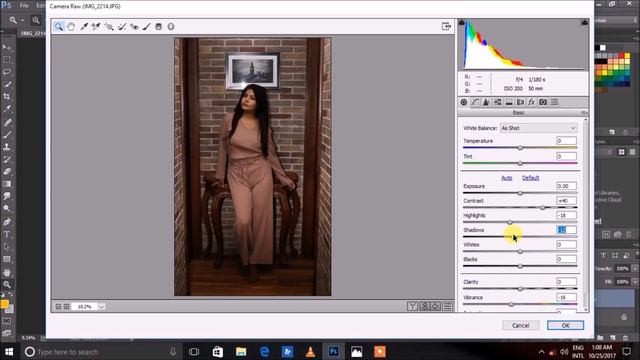The image size is (640, 360).
Task: Switch to the Tone Curve panel tab
Action: 475,102
